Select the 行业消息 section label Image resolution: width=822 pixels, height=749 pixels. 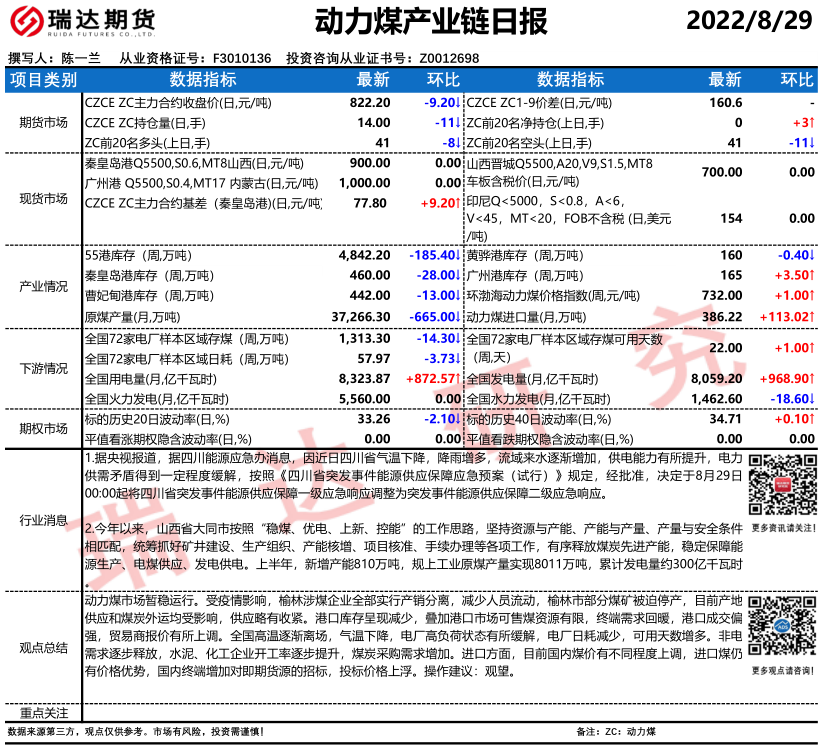pos(43,520)
